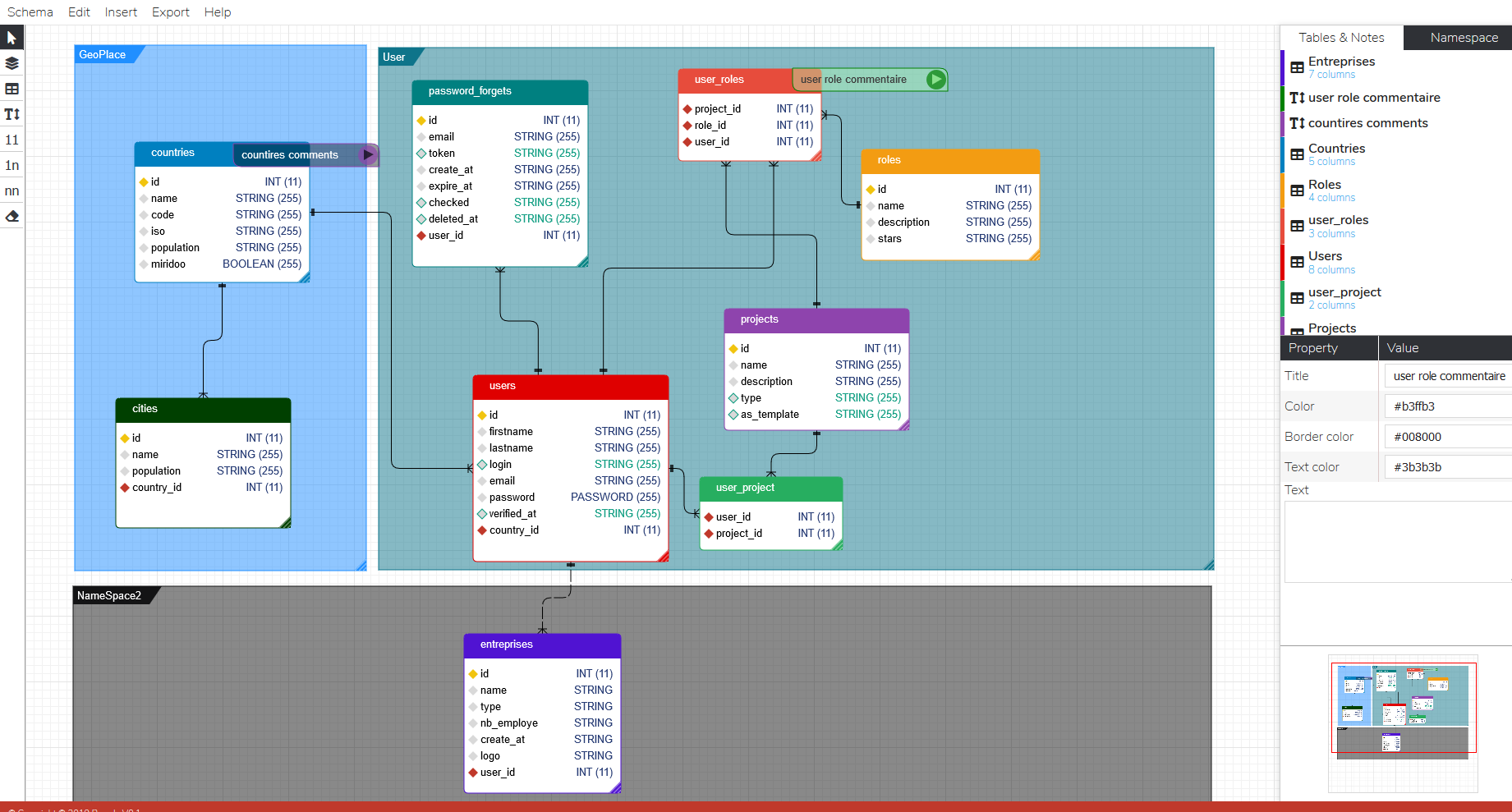Toggle the user role commentaire note arrow
This screenshot has height=812, width=1512.
935,80
